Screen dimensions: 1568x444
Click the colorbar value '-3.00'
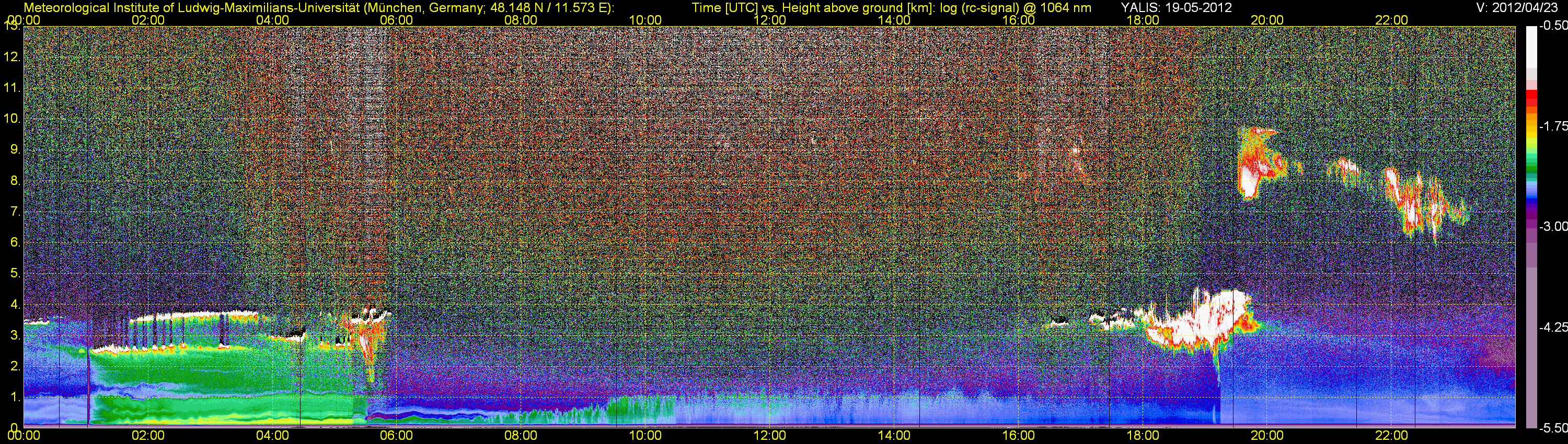(x=1553, y=226)
